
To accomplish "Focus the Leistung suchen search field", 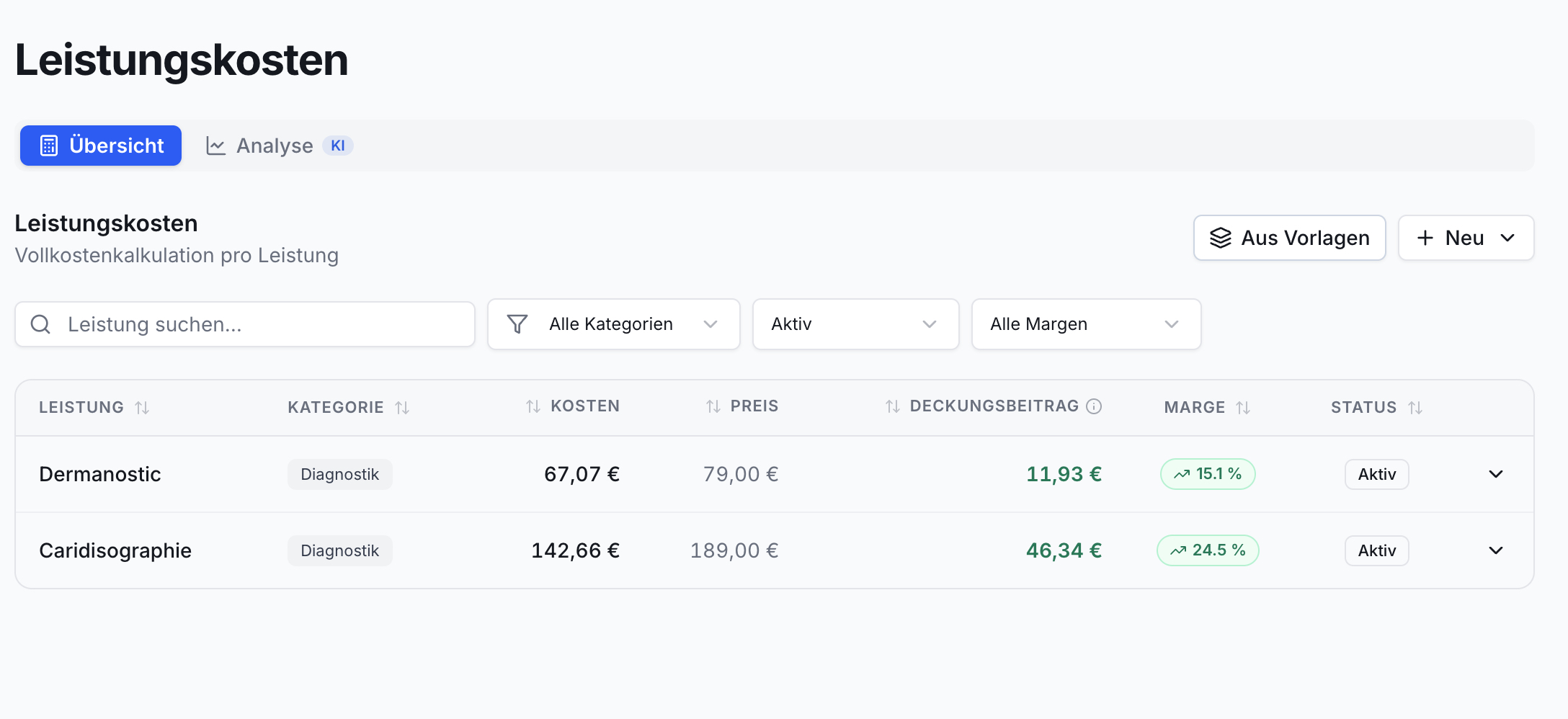I will point(245,324).
